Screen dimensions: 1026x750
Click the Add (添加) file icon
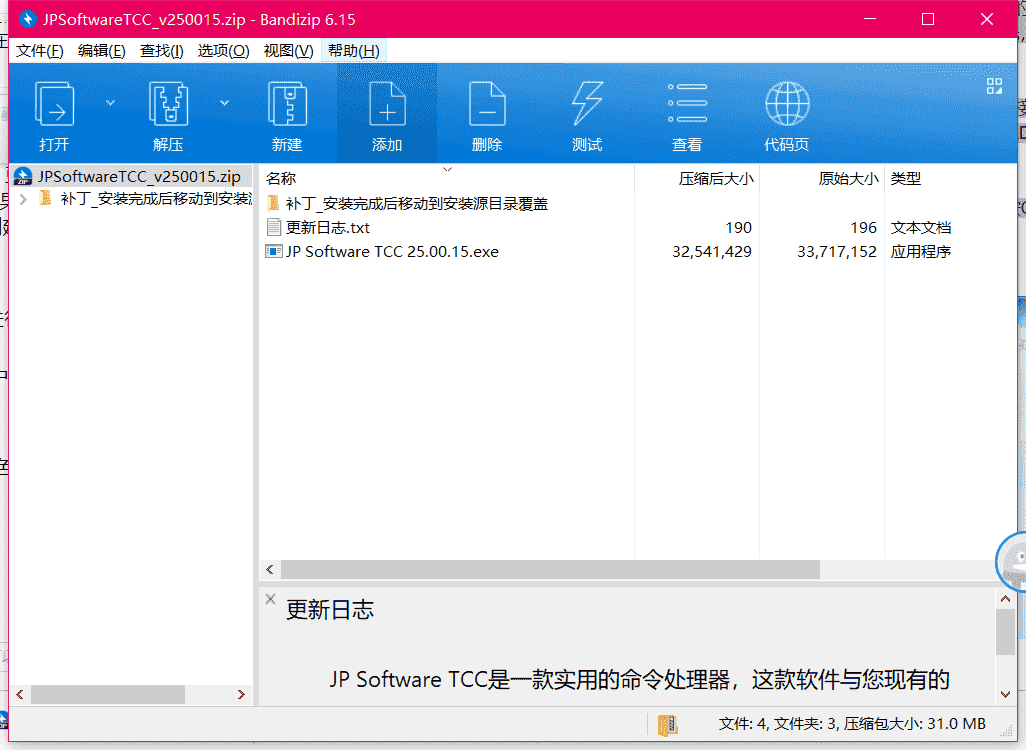pyautogui.click(x=387, y=103)
